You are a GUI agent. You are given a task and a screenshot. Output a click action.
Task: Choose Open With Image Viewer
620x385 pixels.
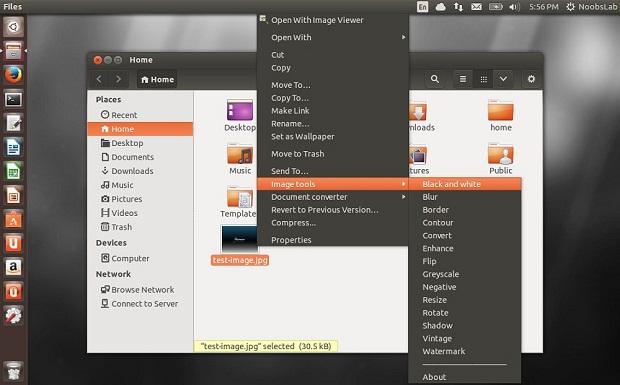coord(333,20)
